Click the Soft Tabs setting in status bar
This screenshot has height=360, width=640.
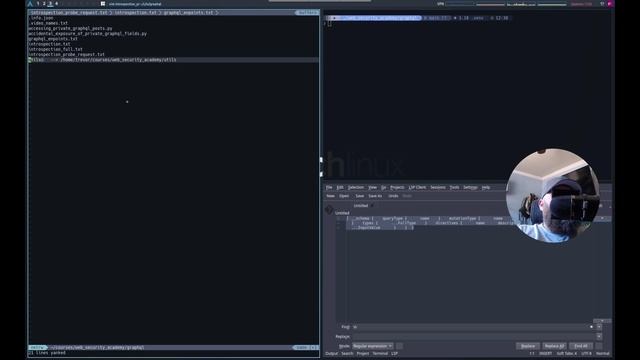[567, 353]
